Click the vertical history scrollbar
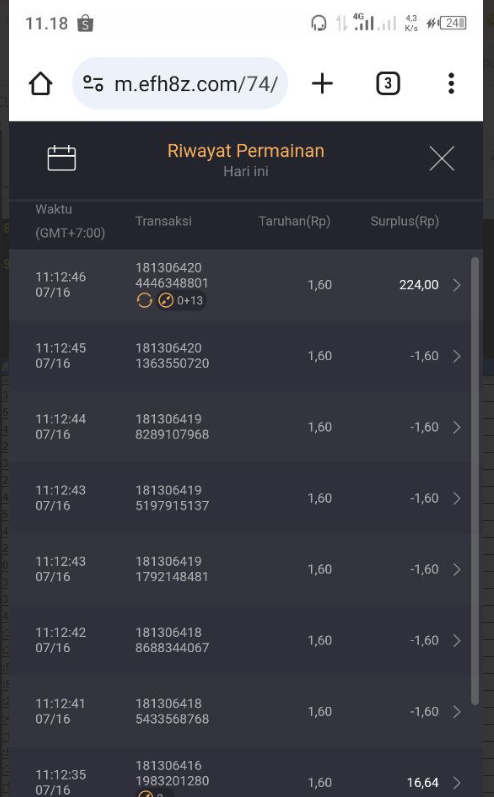 click(475, 481)
